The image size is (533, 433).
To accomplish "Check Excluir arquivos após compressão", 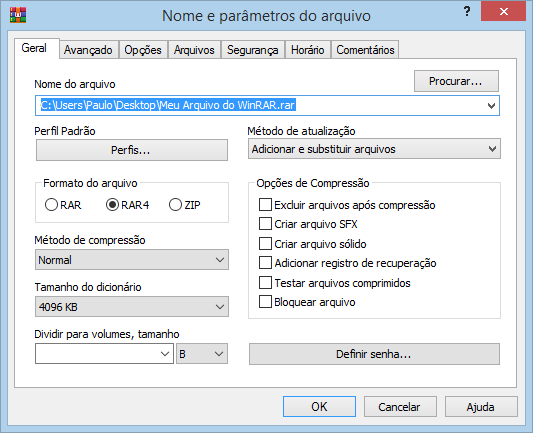I will (265, 205).
